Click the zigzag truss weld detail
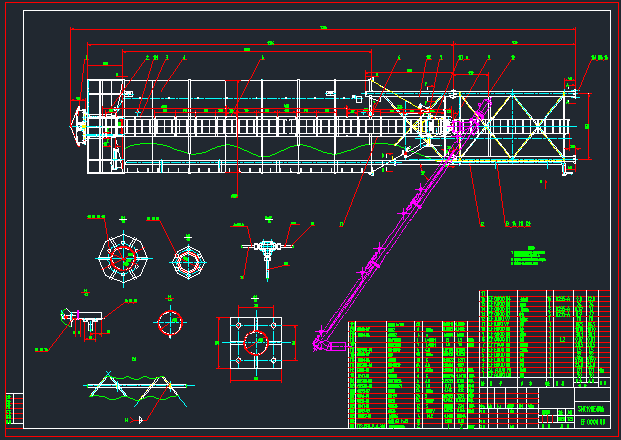Viewport: 621px width, 440px height. (139, 389)
